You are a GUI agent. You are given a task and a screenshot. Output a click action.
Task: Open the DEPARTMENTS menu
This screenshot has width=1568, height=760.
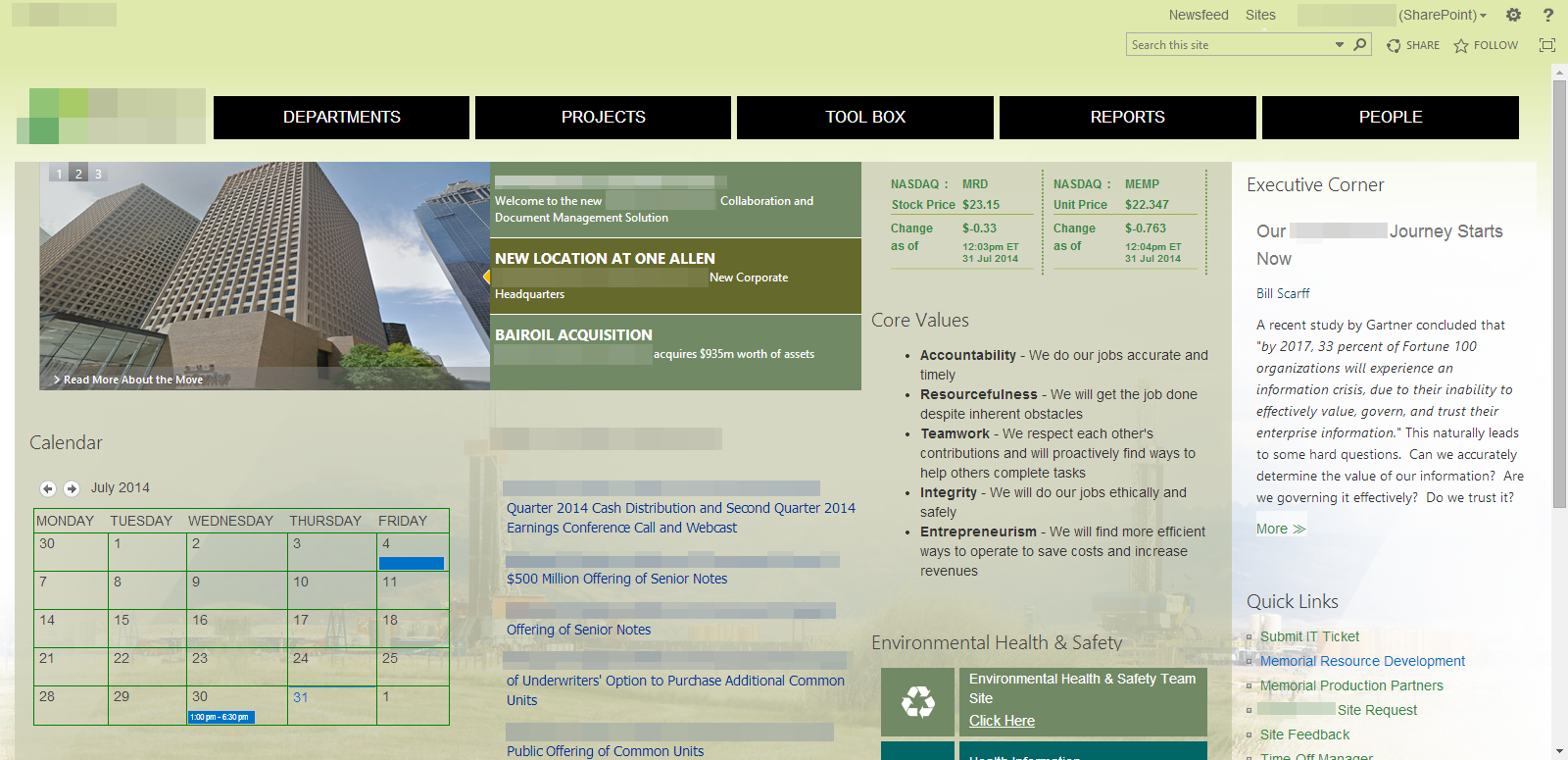[x=341, y=118]
